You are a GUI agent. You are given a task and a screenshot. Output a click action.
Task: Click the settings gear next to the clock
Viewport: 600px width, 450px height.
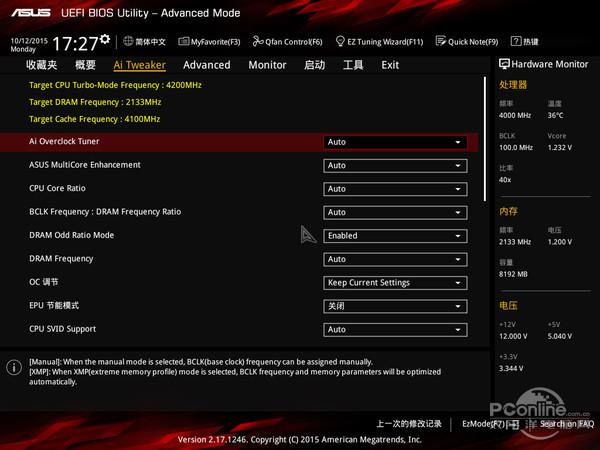click(x=105, y=39)
